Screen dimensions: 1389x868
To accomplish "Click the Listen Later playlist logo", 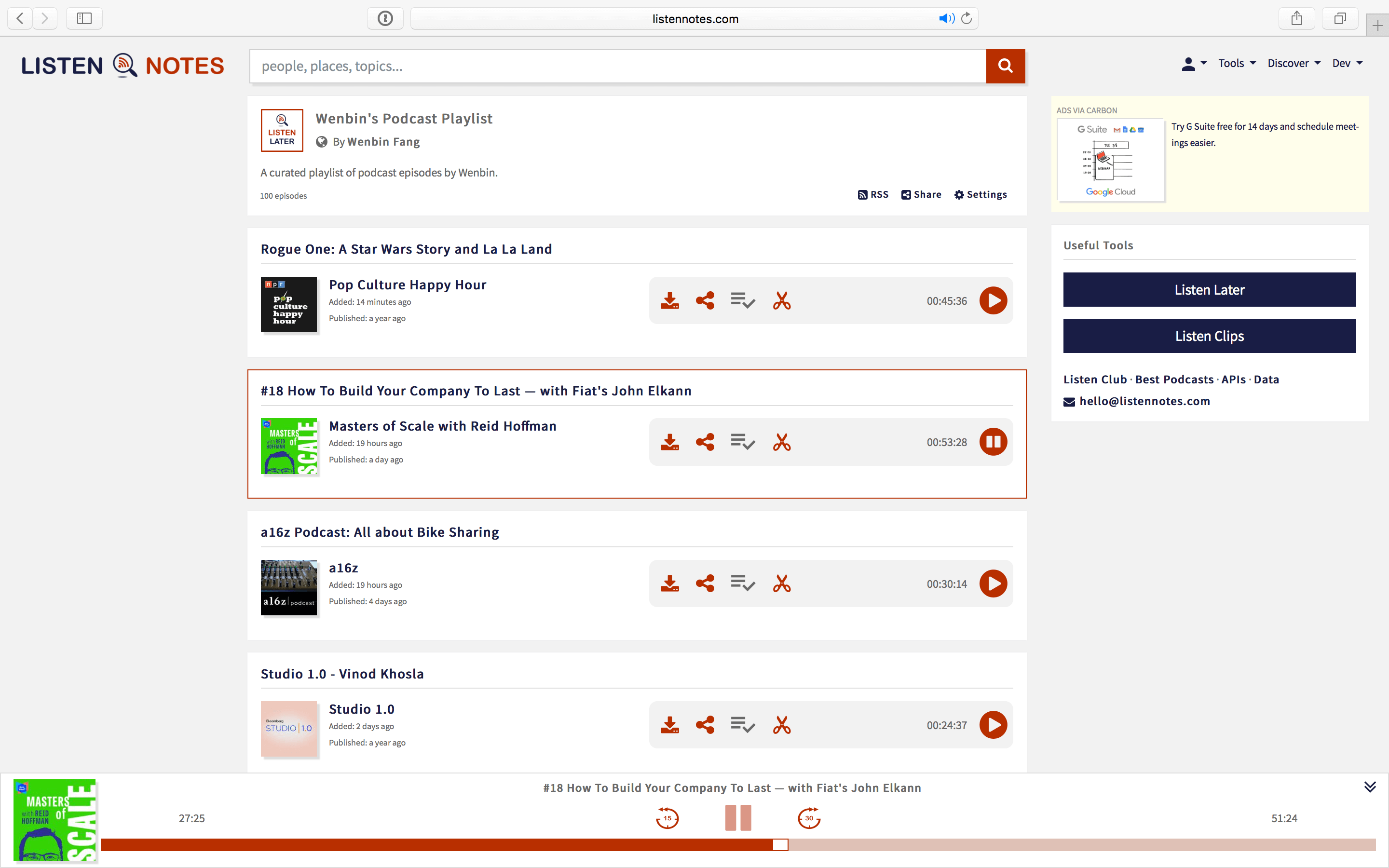I will pyautogui.click(x=282, y=130).
